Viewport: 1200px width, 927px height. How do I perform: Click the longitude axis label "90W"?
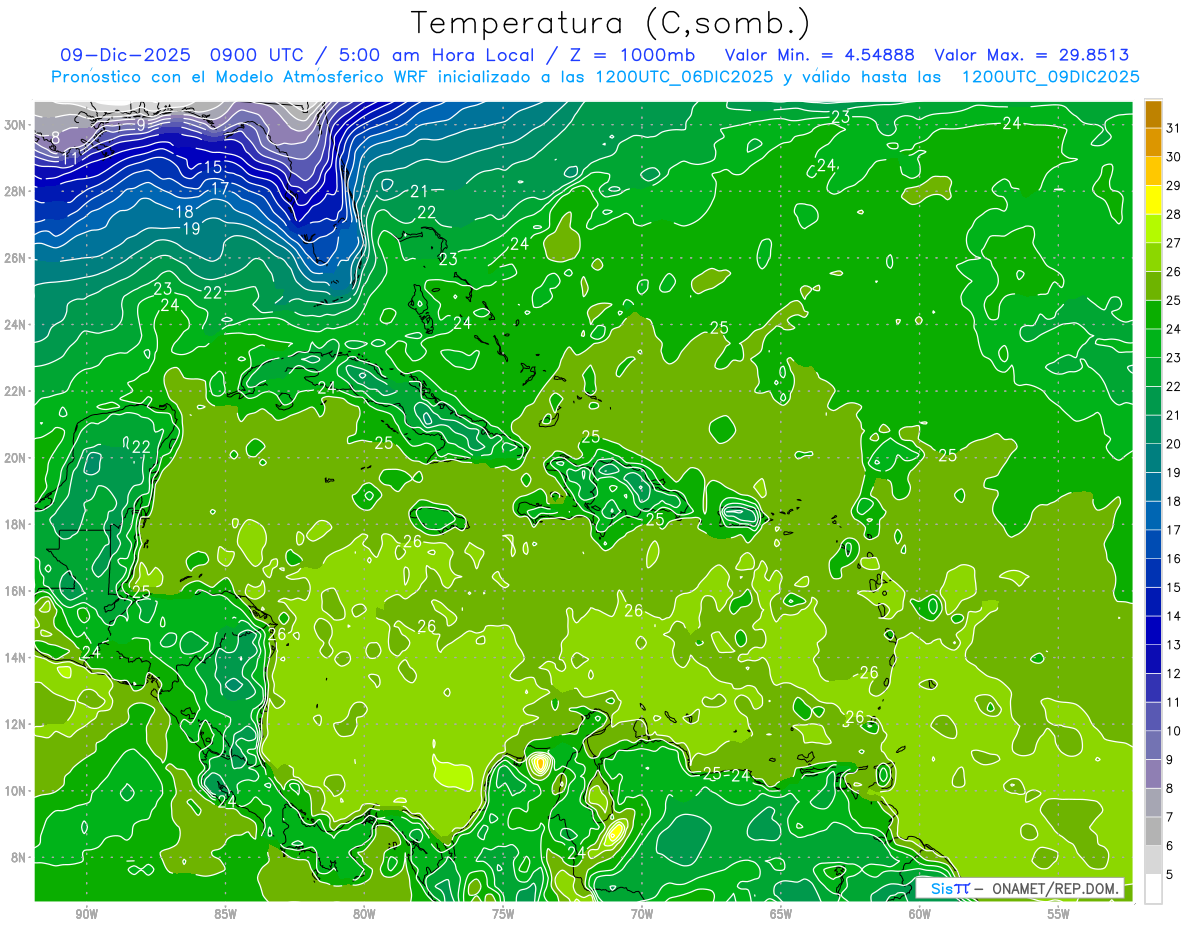coord(86,913)
